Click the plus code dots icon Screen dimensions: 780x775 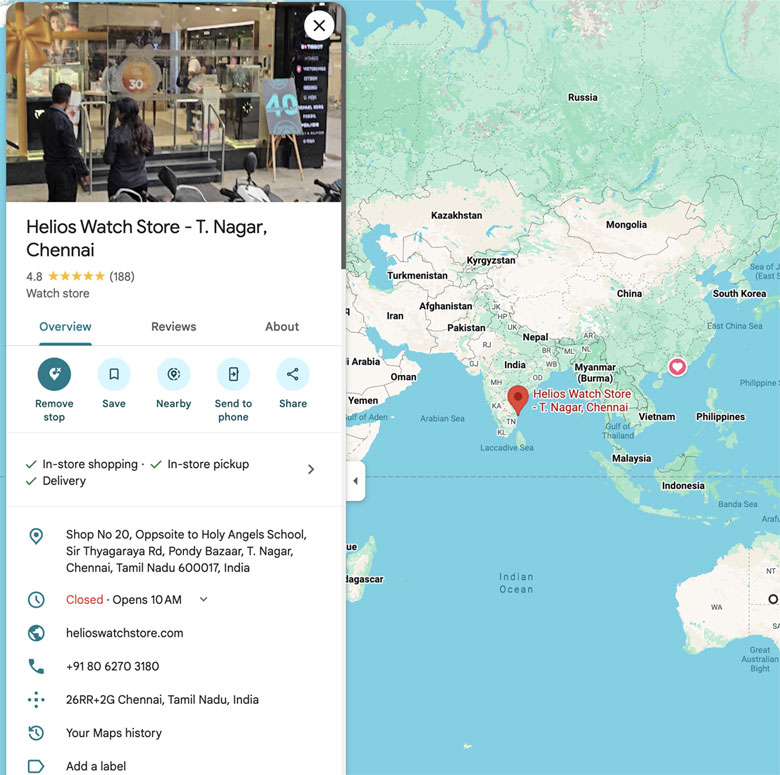(36, 699)
